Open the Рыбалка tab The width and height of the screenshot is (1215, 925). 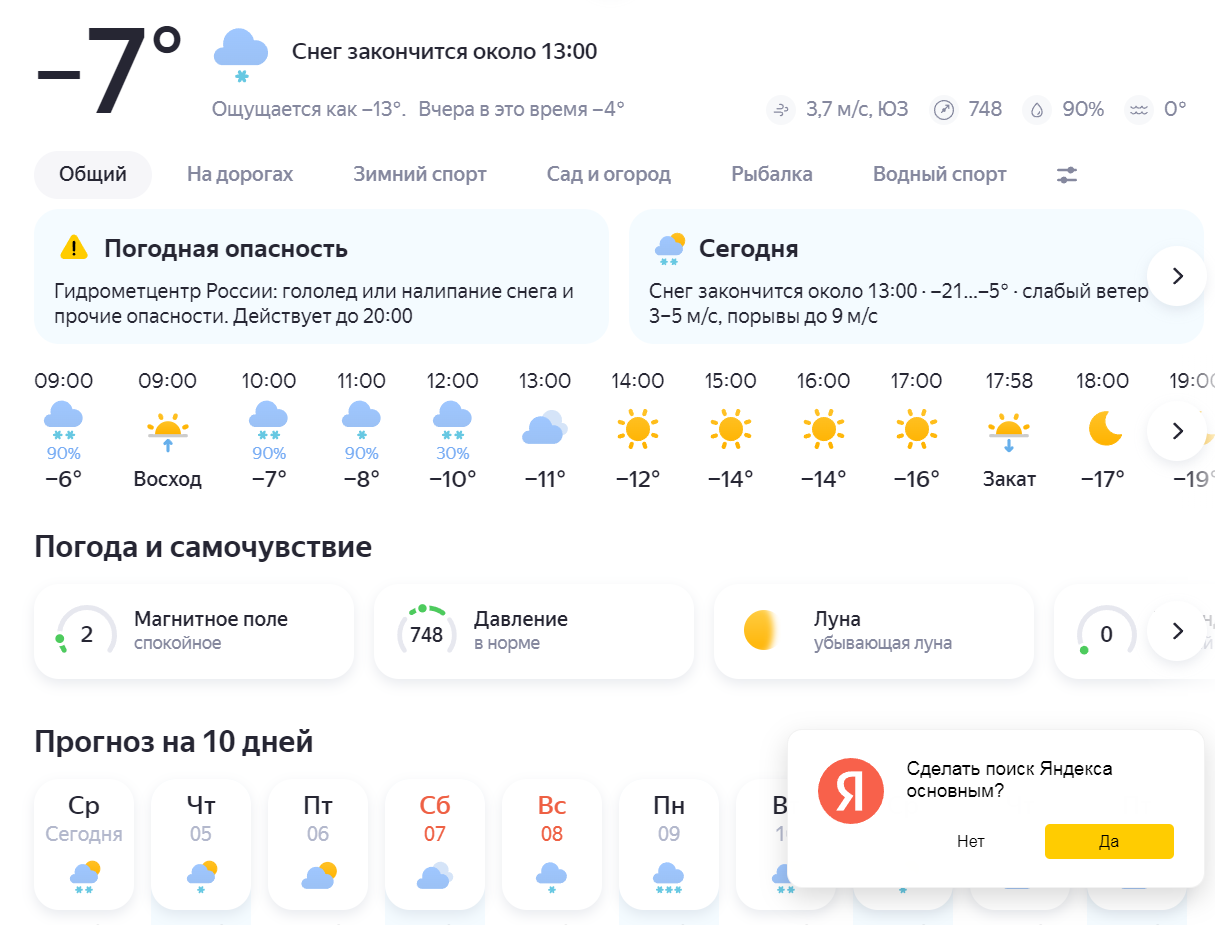click(771, 175)
